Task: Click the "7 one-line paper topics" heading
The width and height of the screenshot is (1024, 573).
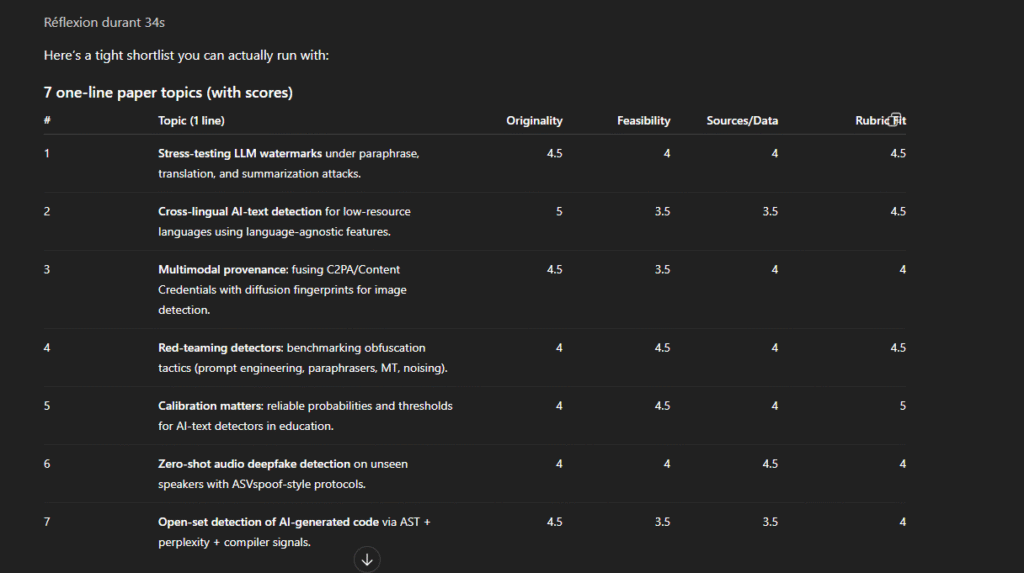Action: pyautogui.click(x=168, y=93)
